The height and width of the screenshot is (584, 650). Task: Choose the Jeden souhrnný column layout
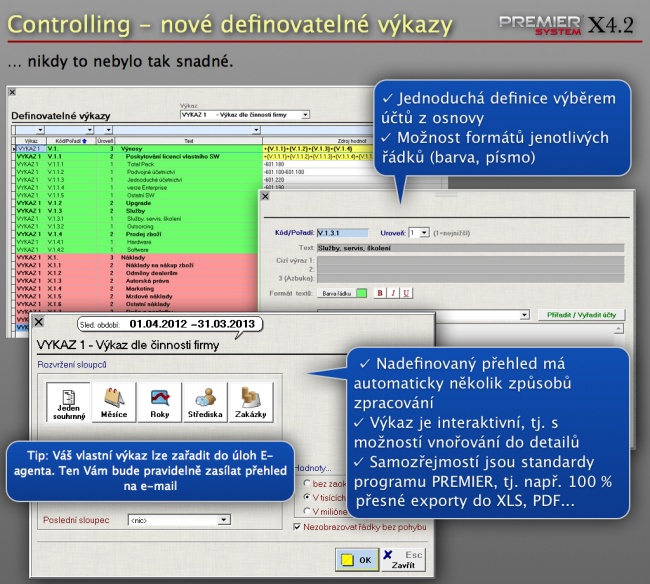[68, 402]
